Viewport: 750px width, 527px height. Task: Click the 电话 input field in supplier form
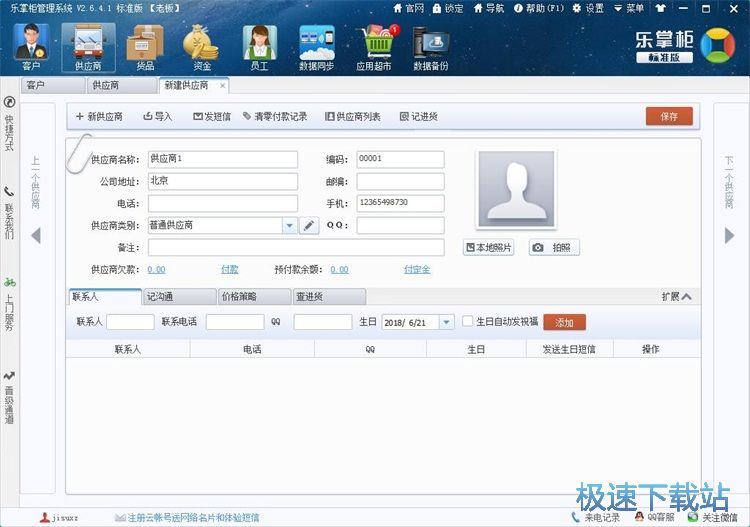point(223,203)
